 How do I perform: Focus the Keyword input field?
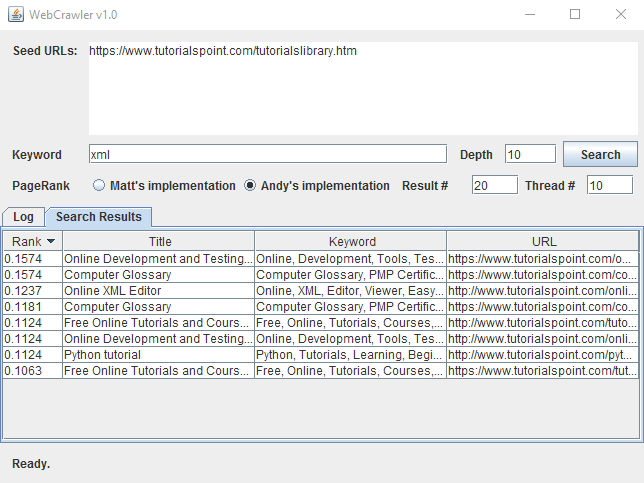pyautogui.click(x=267, y=154)
